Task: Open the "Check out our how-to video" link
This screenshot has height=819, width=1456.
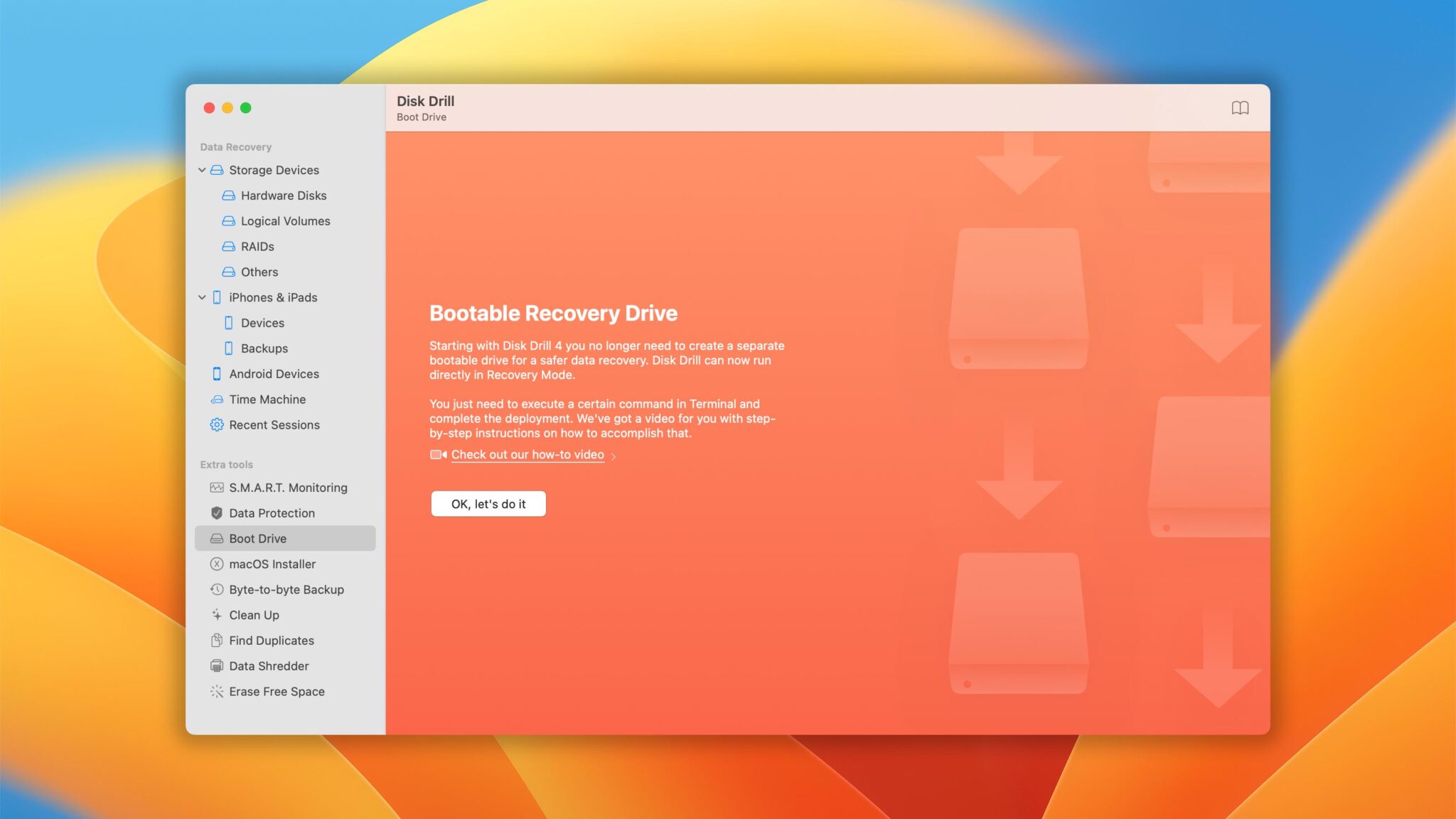Action: tap(528, 454)
